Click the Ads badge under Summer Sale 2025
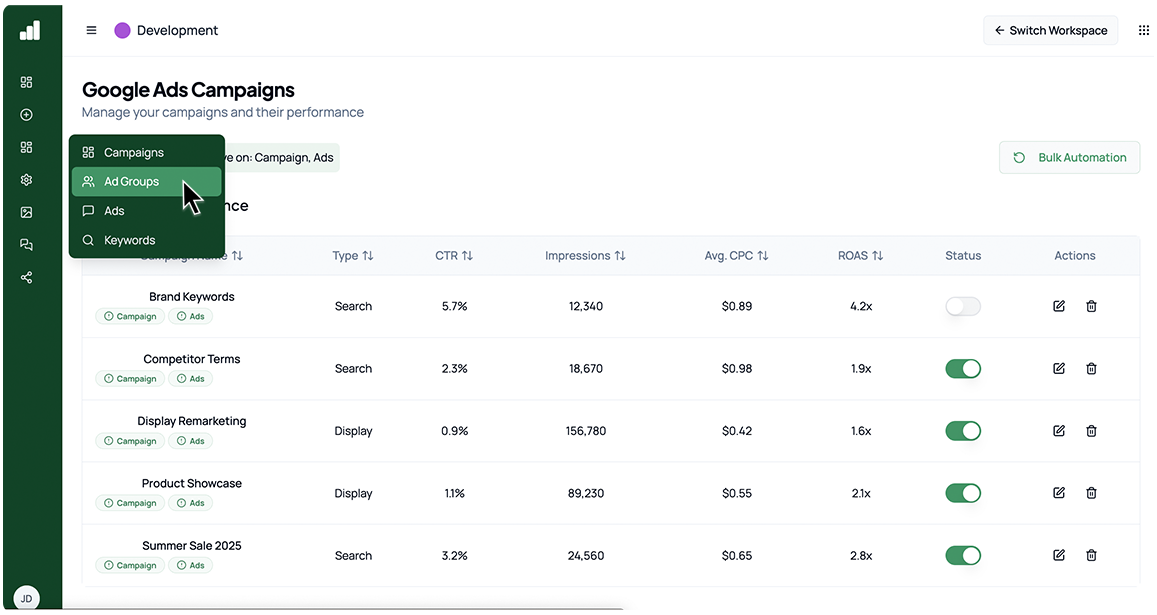 (190, 566)
